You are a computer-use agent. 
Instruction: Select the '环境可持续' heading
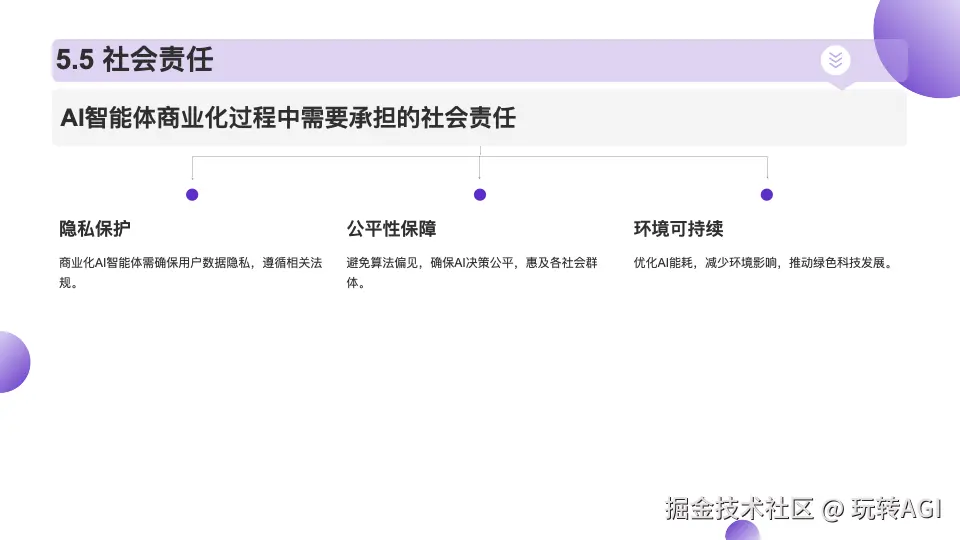coord(678,229)
